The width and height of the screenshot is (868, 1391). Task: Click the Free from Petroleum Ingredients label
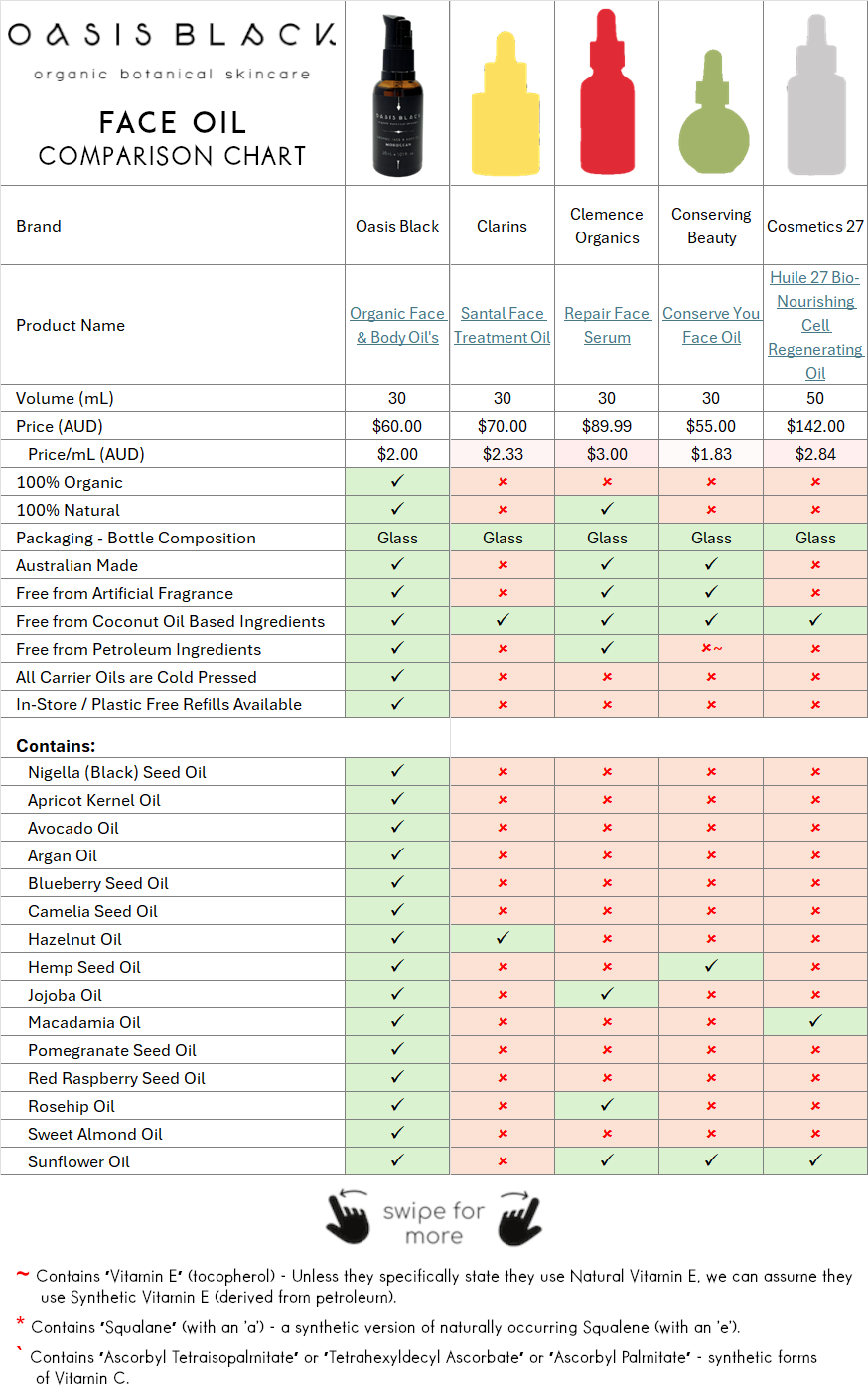[139, 649]
